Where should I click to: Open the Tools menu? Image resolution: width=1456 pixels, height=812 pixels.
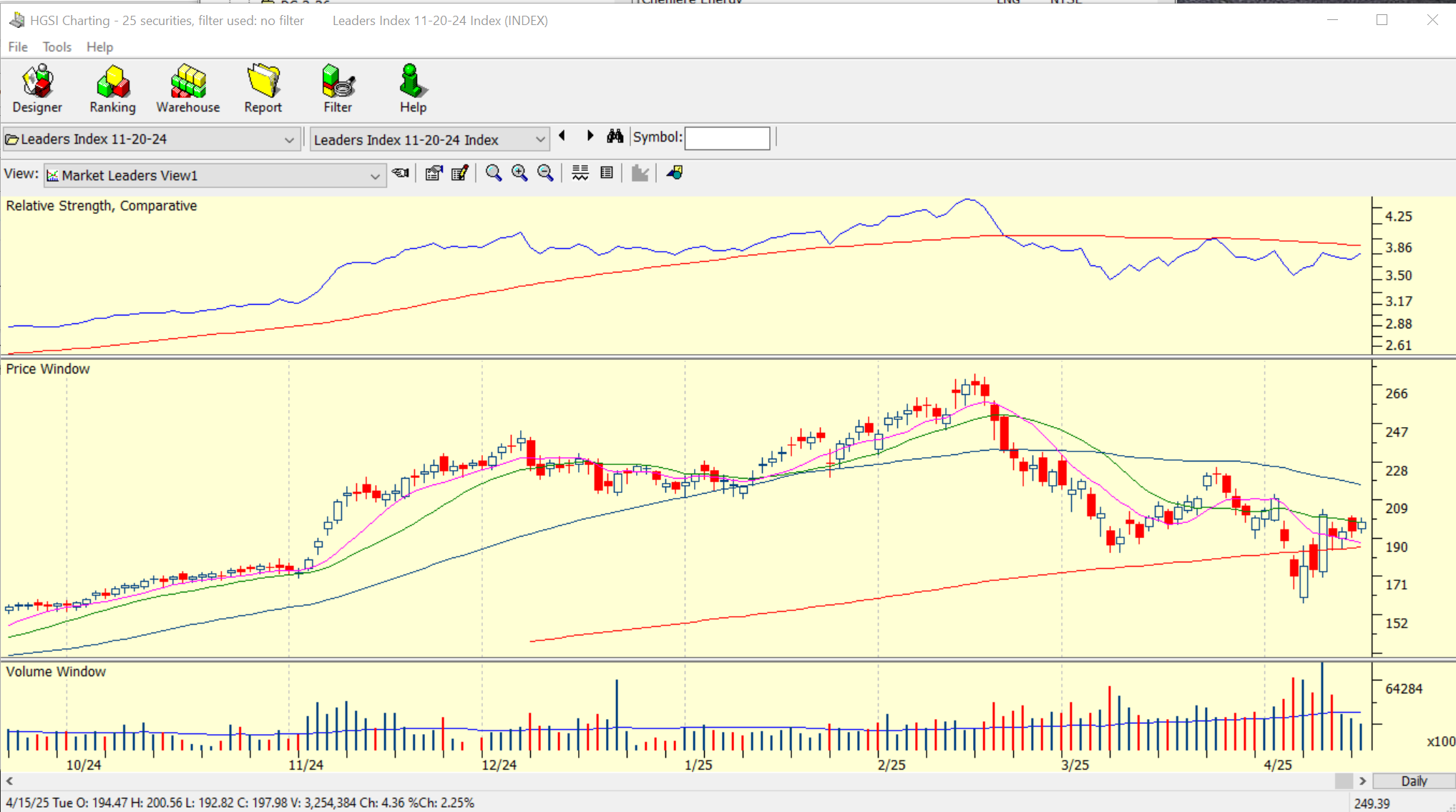(x=57, y=47)
